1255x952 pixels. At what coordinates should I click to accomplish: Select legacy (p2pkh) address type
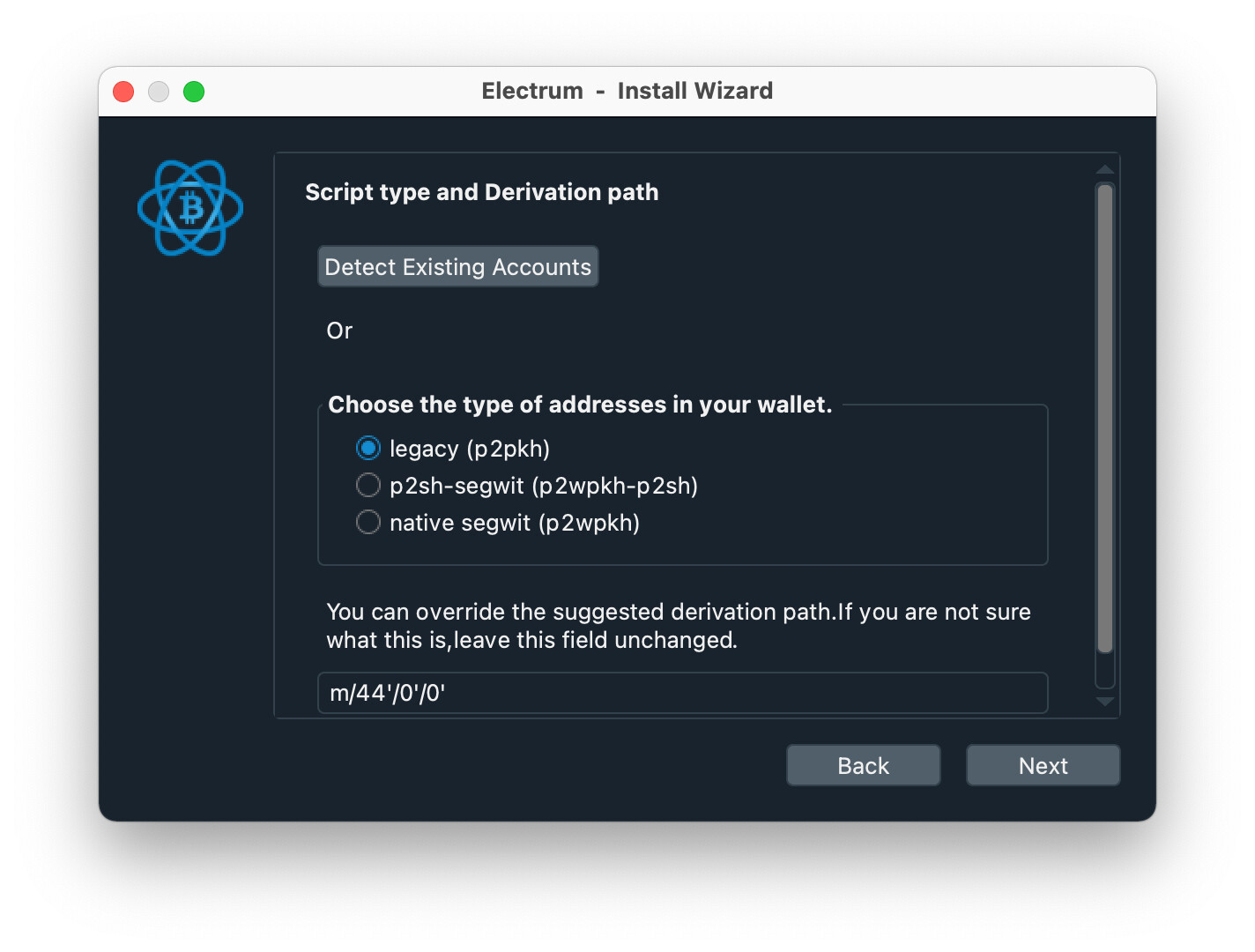368,449
